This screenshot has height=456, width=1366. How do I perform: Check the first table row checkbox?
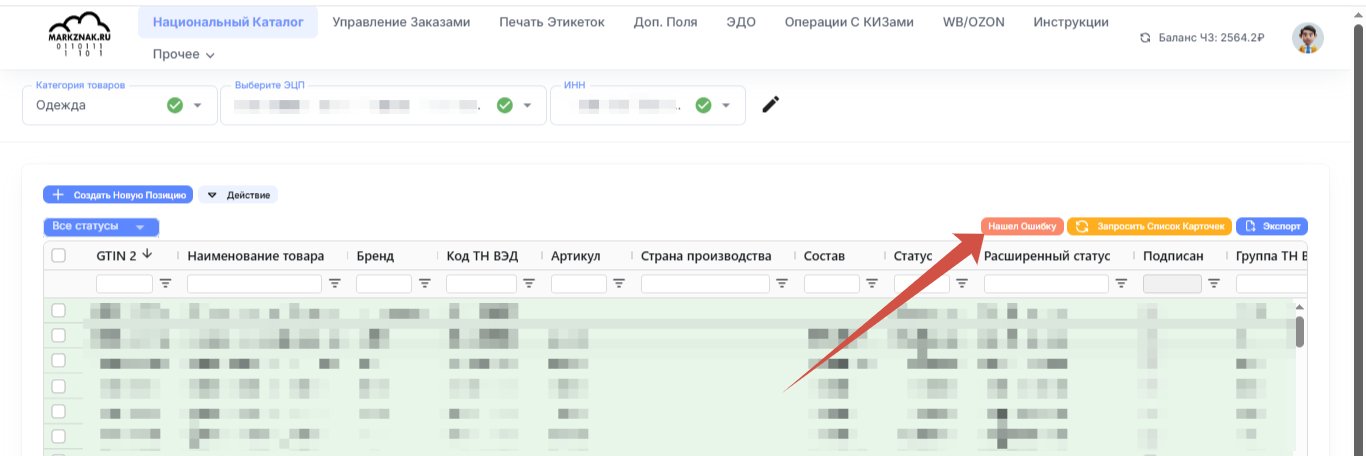click(x=59, y=311)
